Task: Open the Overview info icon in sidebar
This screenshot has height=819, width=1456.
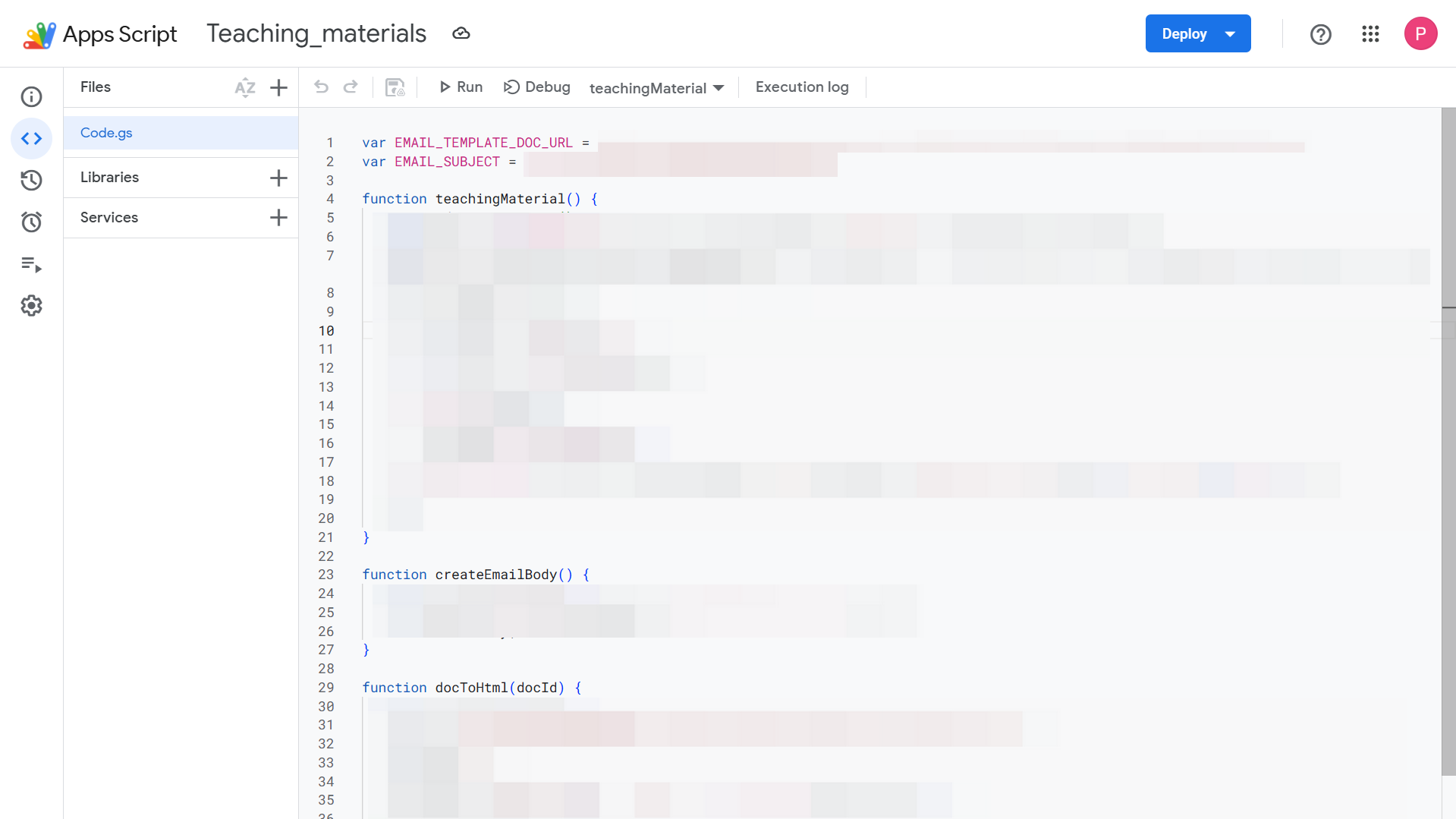Action: [31, 97]
